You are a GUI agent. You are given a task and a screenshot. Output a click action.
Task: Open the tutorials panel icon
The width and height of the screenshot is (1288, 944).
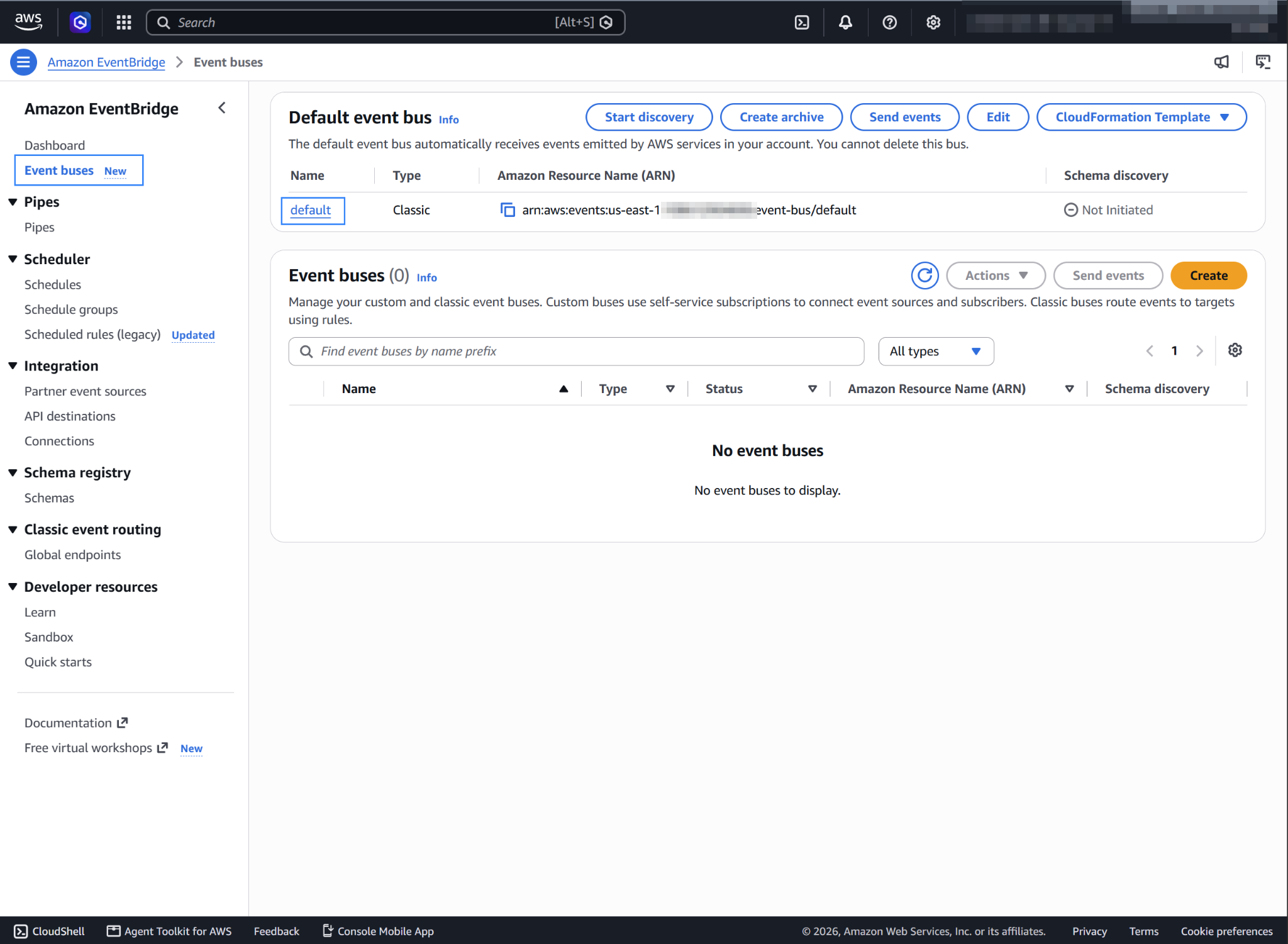(x=1263, y=62)
